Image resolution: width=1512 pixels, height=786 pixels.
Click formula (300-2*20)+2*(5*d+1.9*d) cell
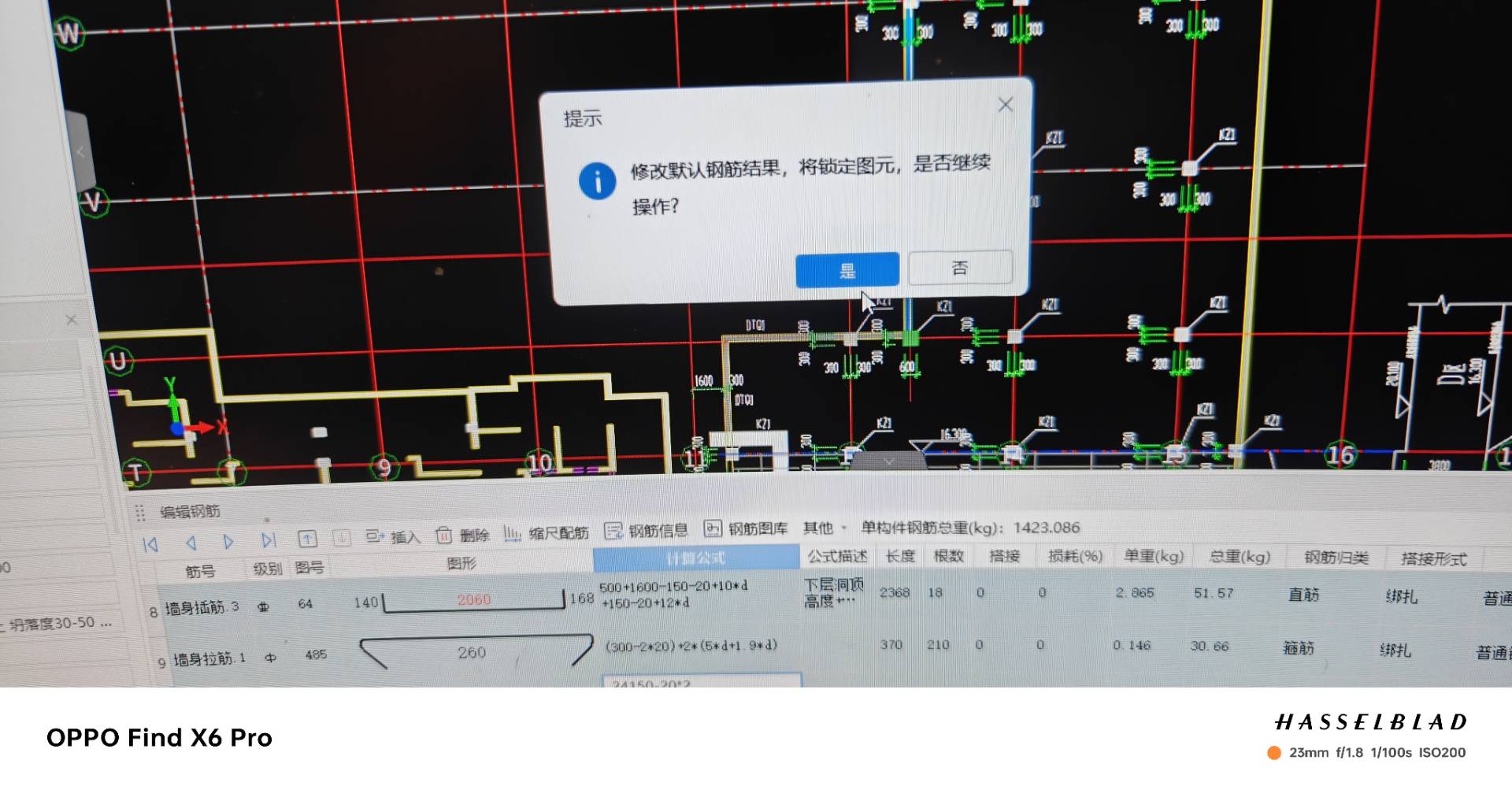[x=691, y=646]
